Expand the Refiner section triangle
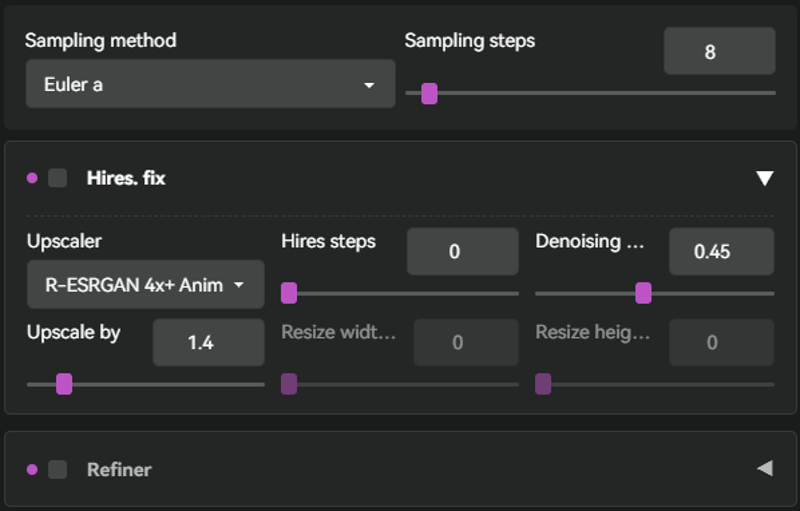800x511 pixels. 765,469
